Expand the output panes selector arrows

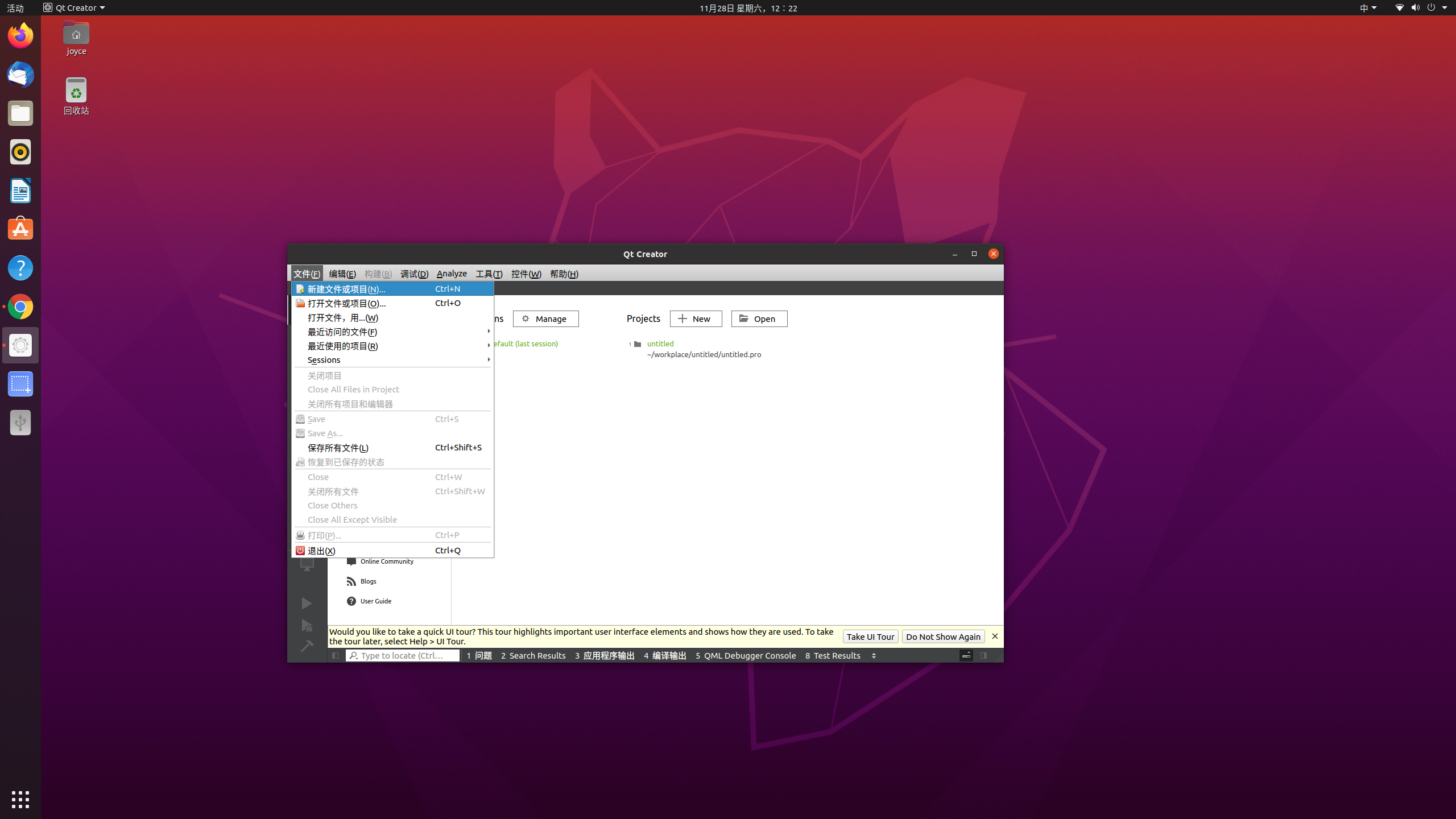(x=874, y=656)
